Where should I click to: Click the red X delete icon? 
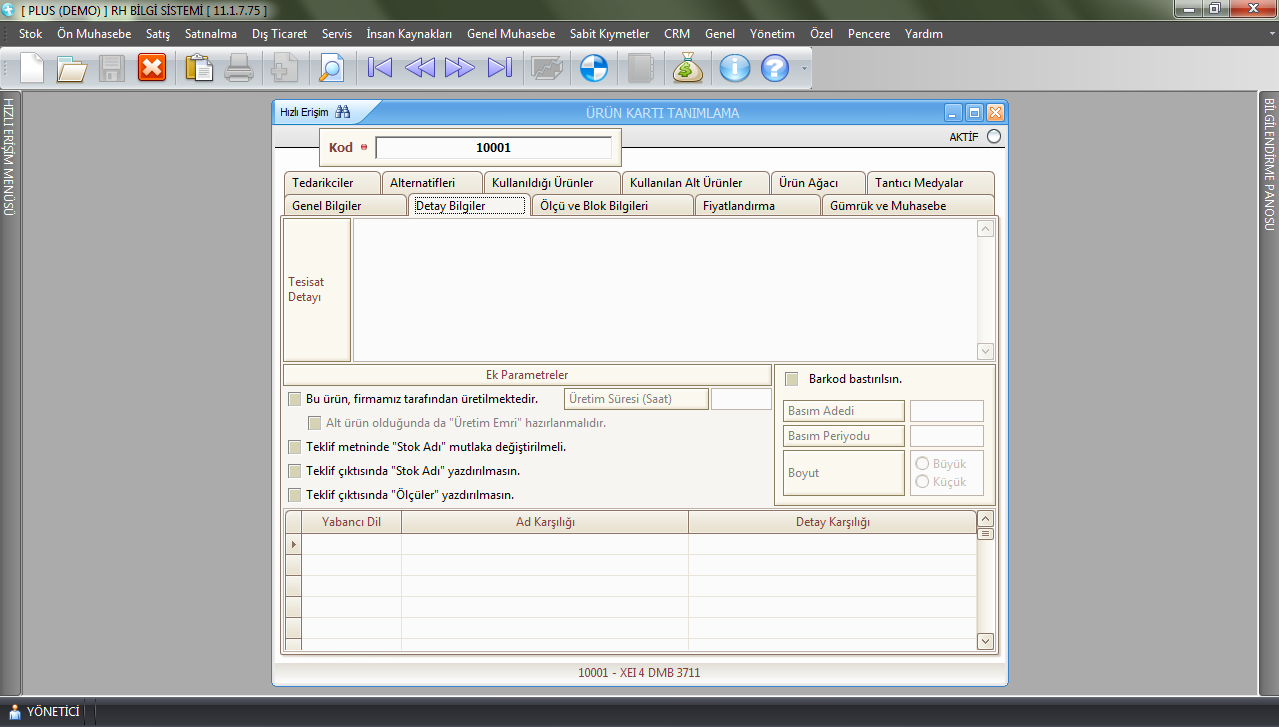[152, 68]
